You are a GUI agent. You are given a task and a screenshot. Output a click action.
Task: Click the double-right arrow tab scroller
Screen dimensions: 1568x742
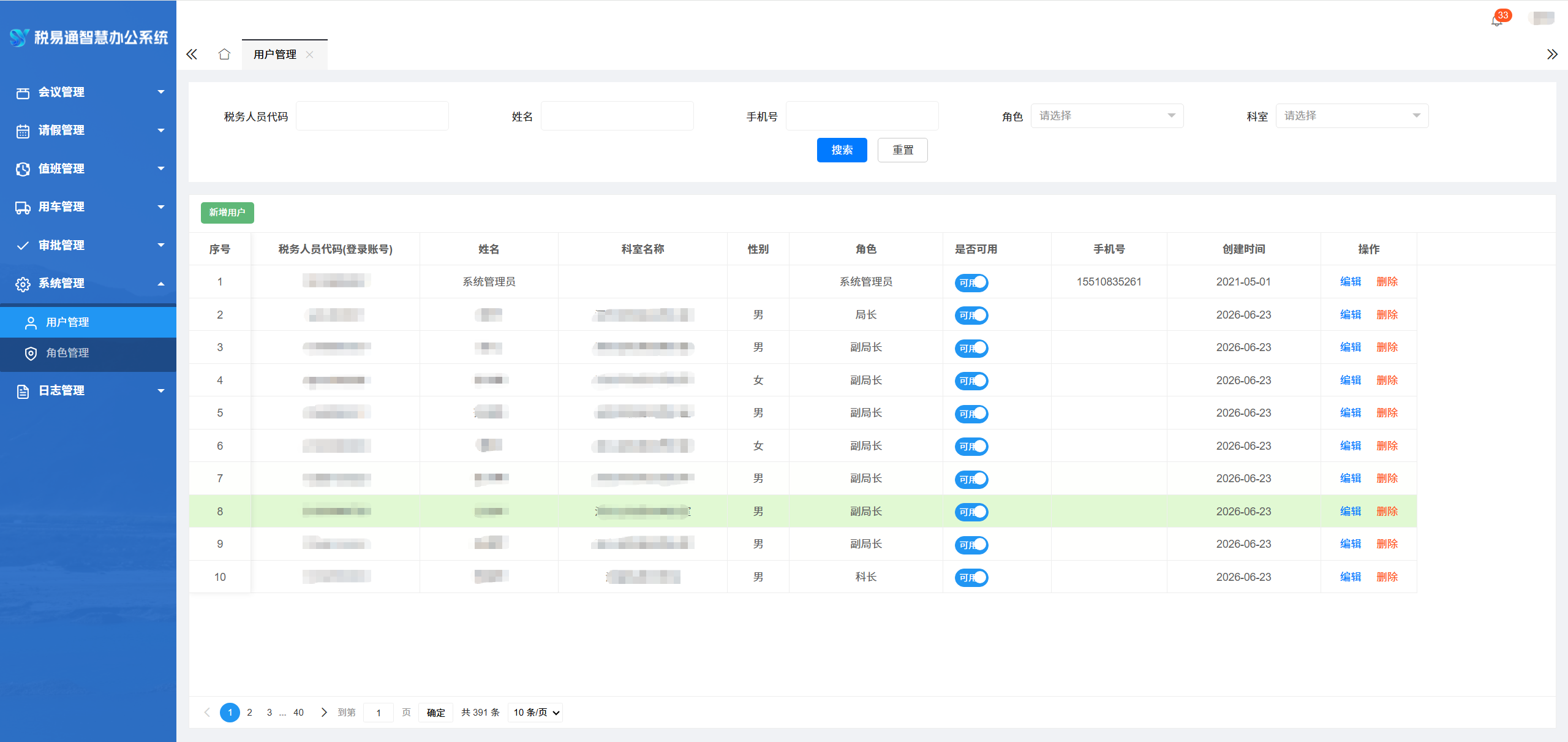click(1551, 54)
